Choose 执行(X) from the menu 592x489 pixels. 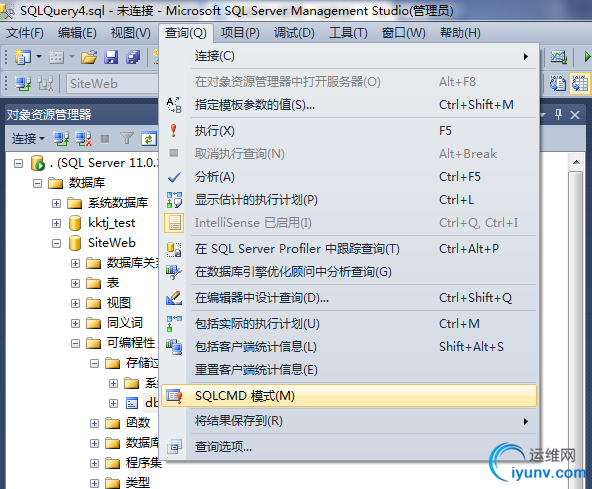(349, 131)
